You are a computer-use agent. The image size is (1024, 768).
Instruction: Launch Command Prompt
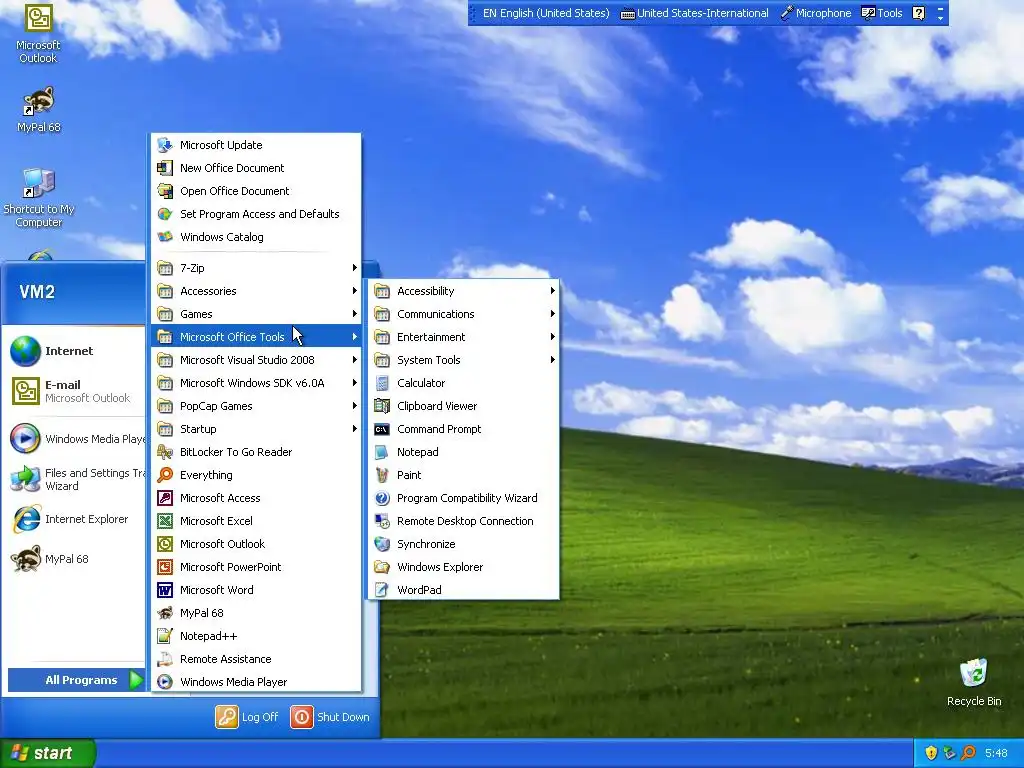[463, 429]
